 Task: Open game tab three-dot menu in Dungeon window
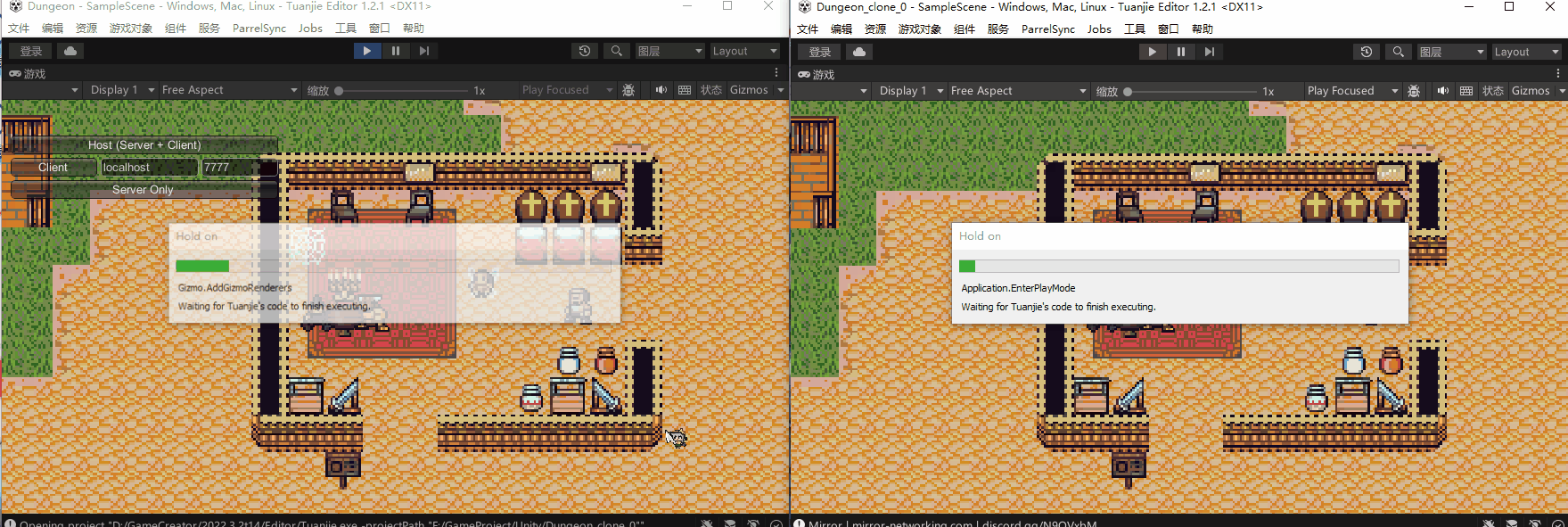[776, 73]
